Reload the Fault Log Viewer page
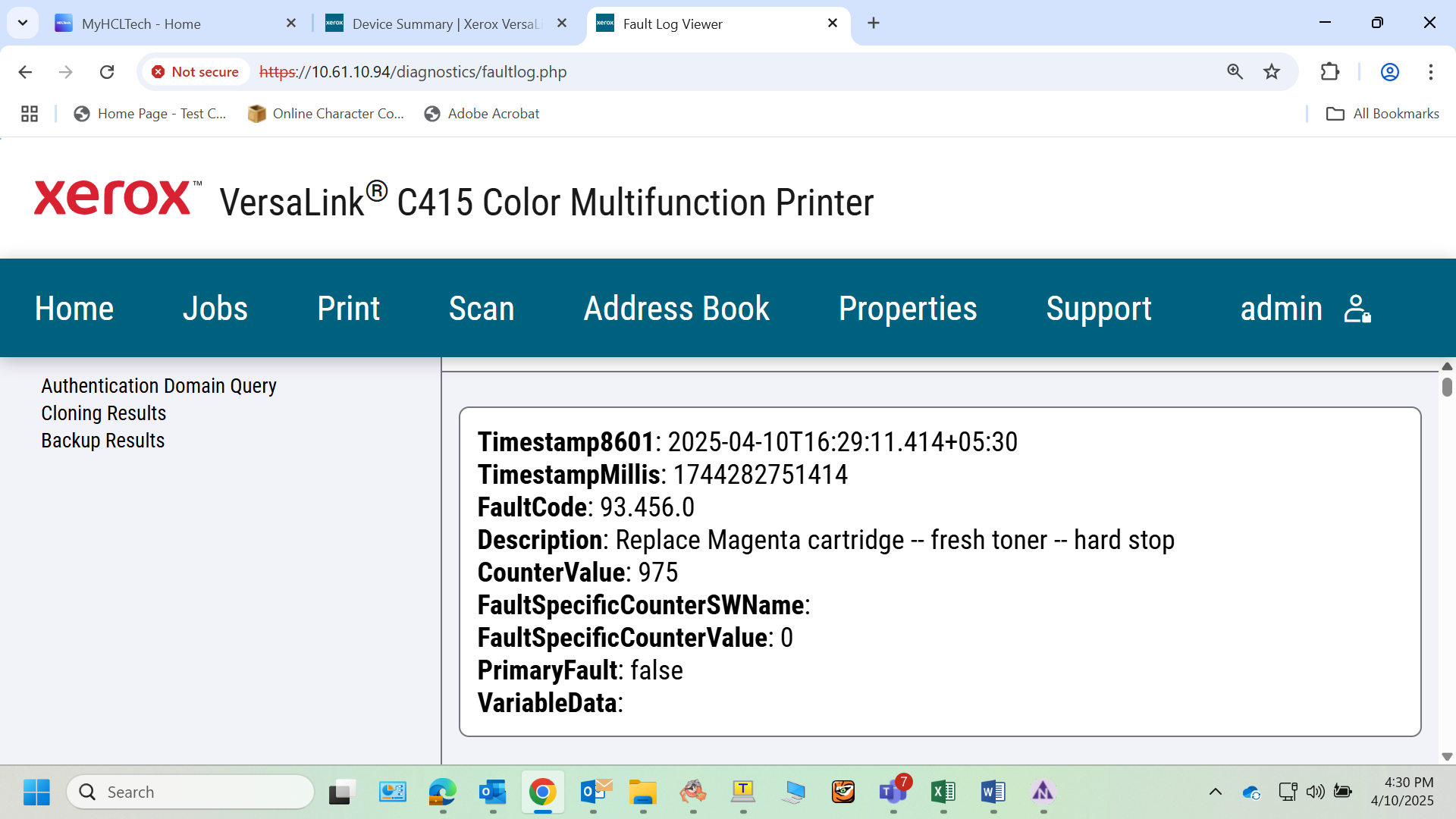This screenshot has height=819, width=1456. click(x=107, y=72)
